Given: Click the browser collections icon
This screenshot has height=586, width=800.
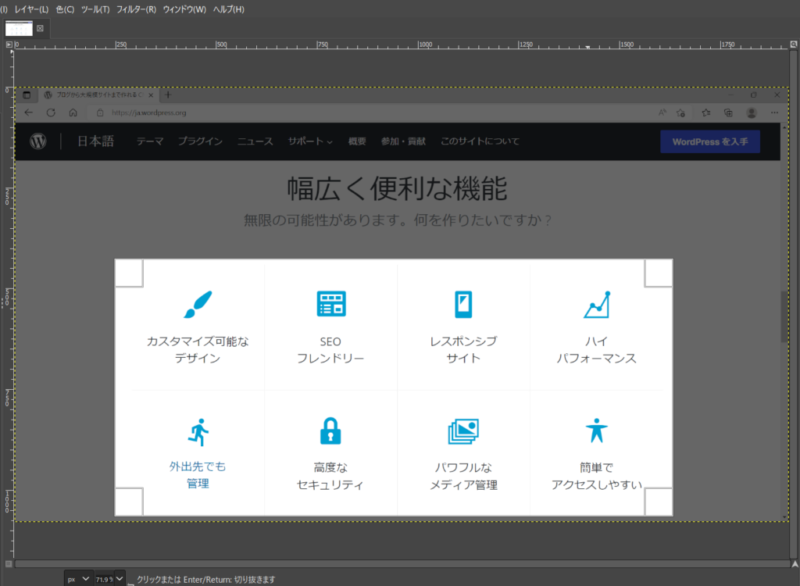Looking at the screenshot, I should (729, 113).
